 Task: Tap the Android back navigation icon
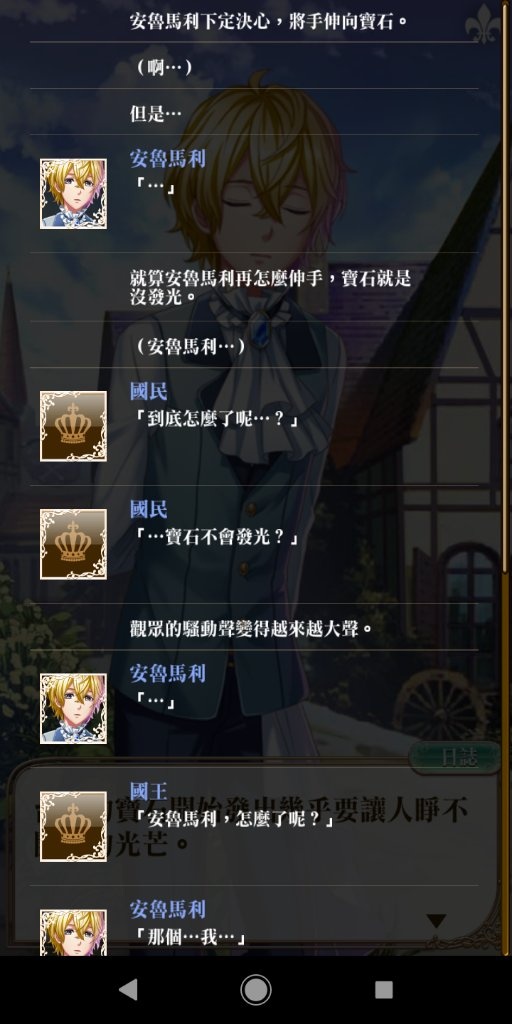[128, 990]
